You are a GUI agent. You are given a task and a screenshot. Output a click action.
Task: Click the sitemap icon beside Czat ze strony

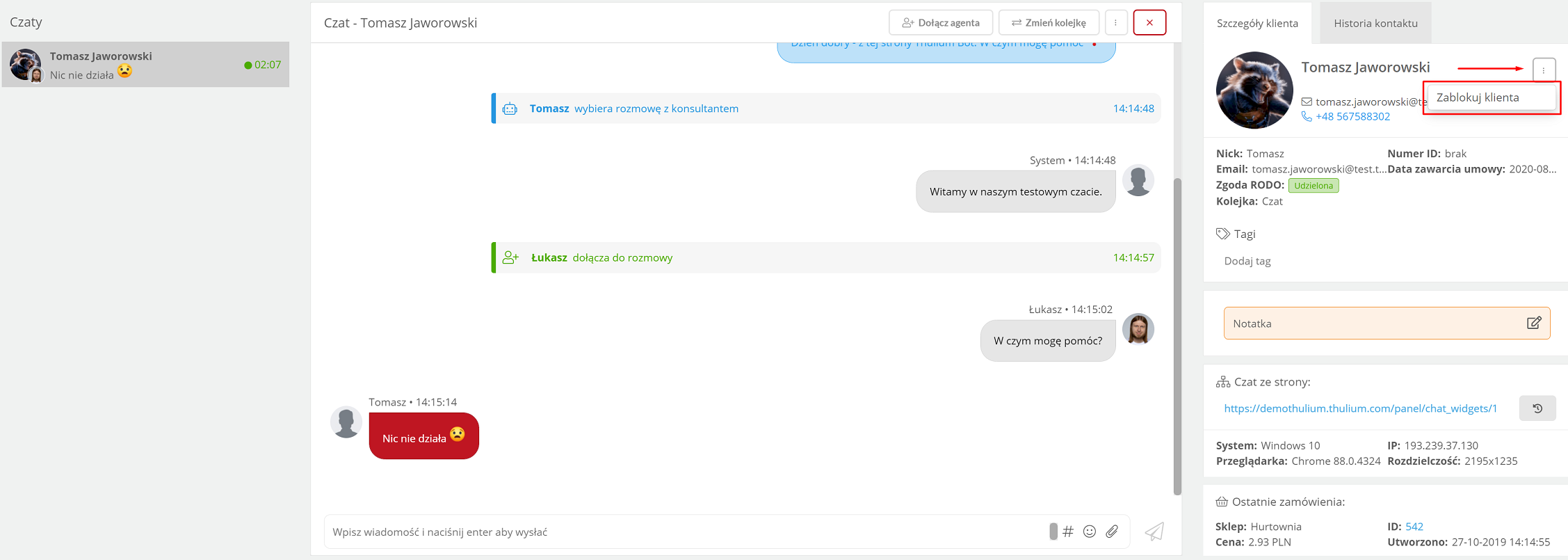1223,382
